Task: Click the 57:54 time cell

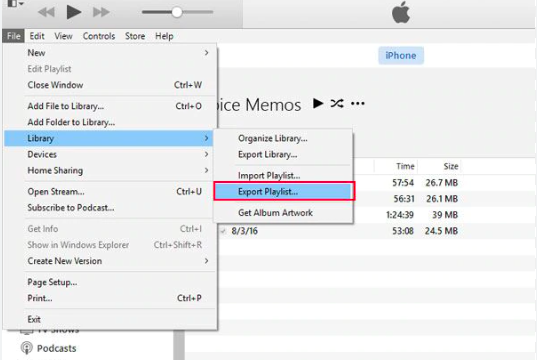Action: [403, 183]
